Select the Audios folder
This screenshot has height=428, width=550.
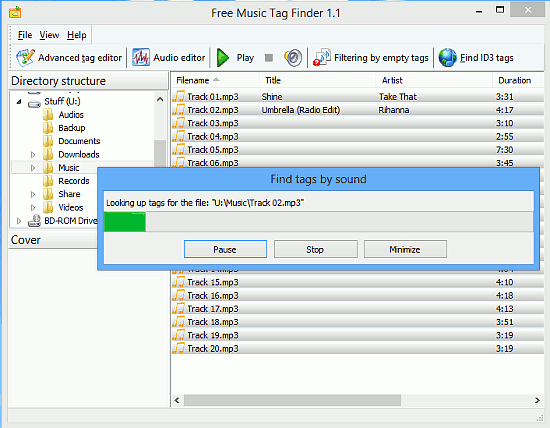pos(71,115)
